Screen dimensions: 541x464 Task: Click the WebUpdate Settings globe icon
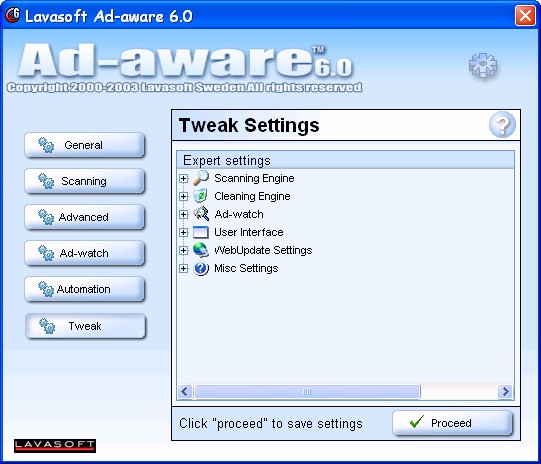(201, 250)
